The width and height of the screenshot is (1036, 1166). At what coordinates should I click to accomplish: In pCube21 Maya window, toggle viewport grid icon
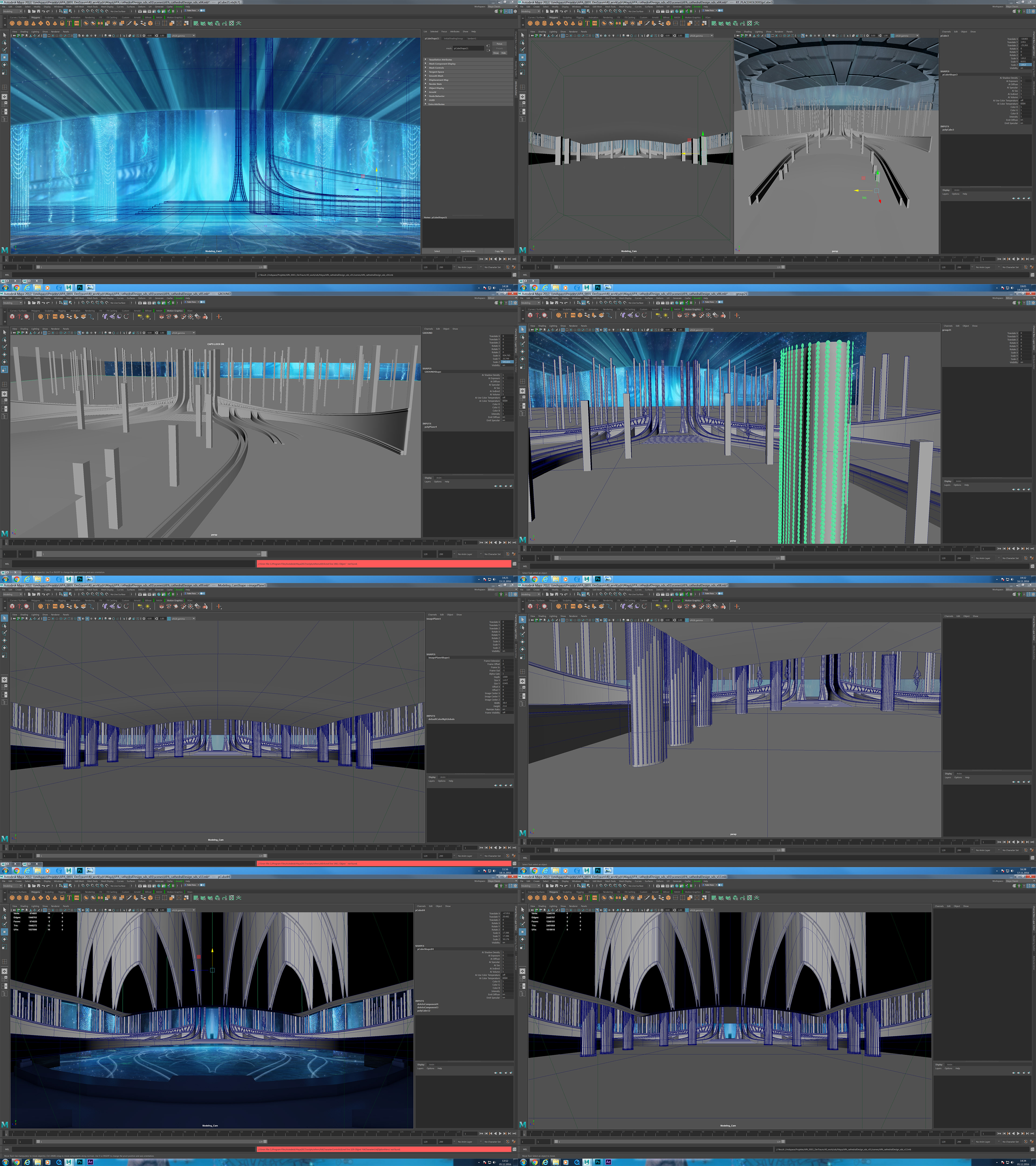tap(45, 35)
